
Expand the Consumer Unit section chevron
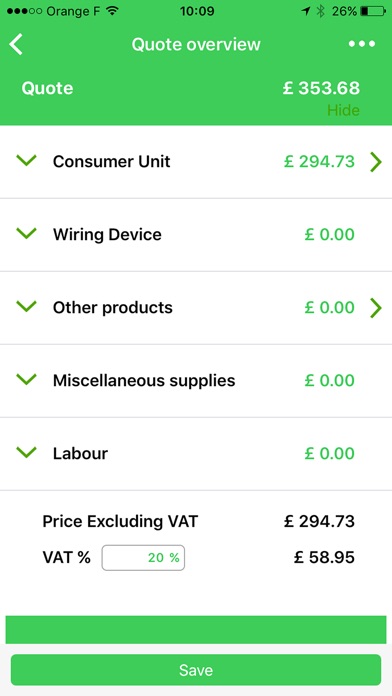pyautogui.click(x=26, y=160)
